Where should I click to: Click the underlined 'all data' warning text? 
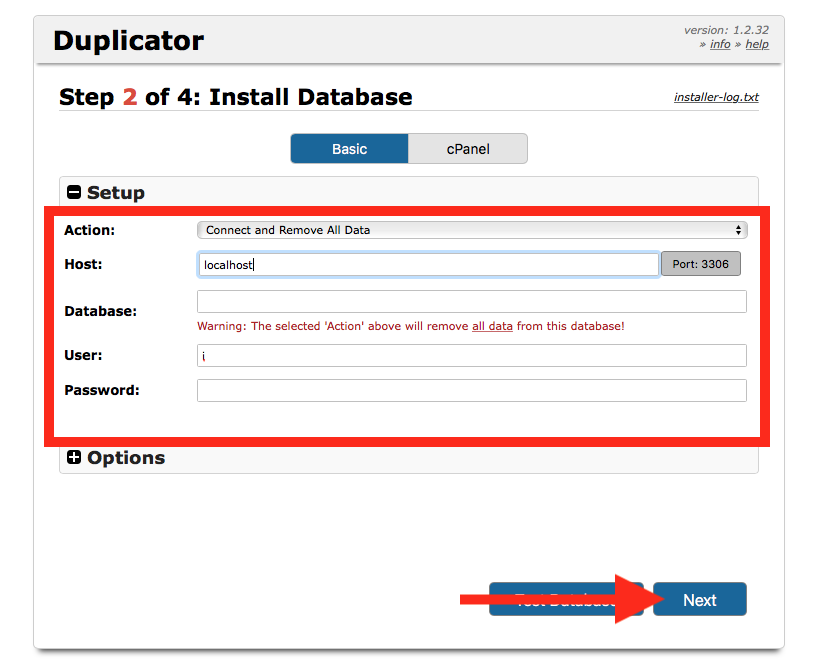[492, 326]
